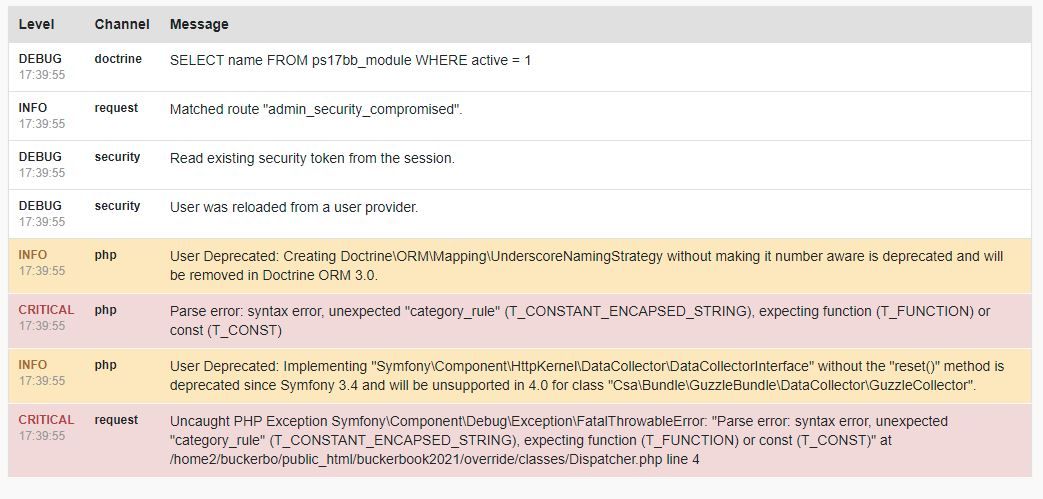Click the Channel column header
Viewport: 1043px width, 499px height.
(122, 25)
